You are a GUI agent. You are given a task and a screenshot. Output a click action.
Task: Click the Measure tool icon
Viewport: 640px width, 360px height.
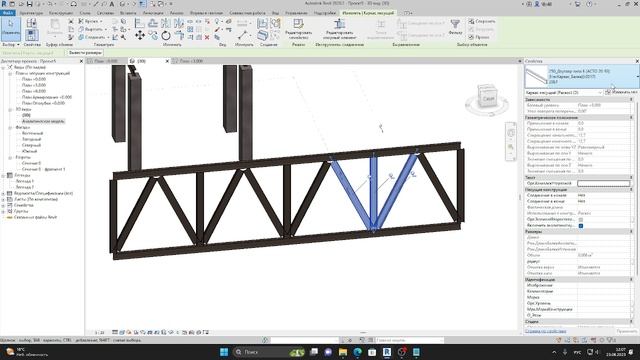coord(242,36)
